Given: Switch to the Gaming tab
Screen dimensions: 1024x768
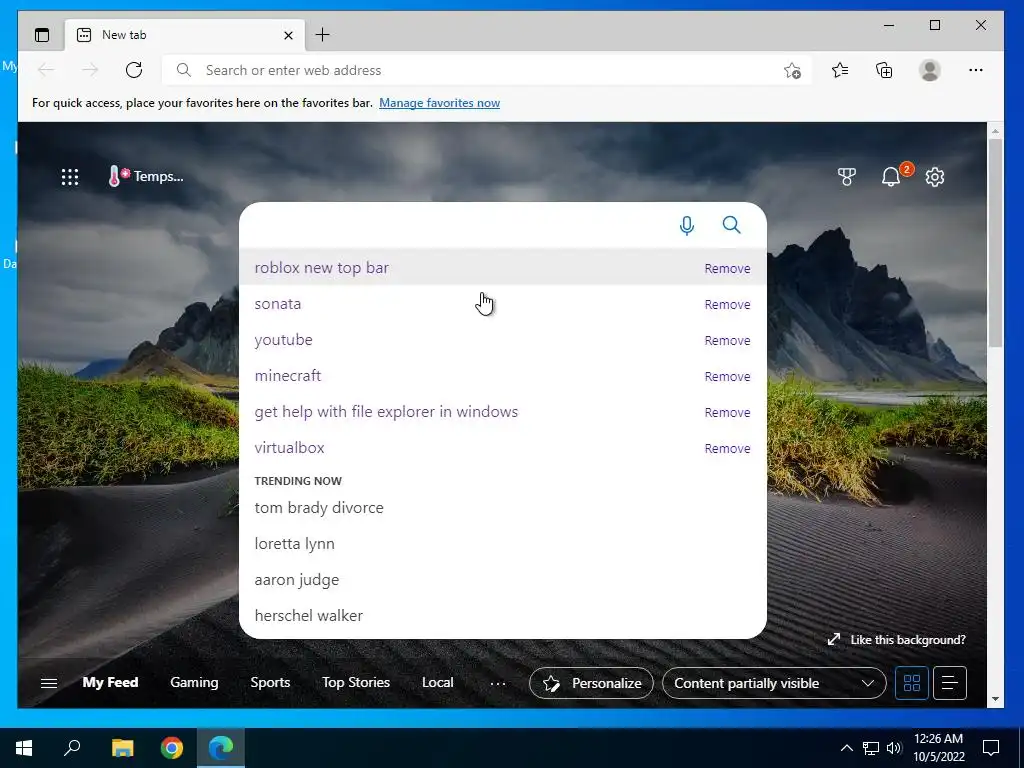Looking at the screenshot, I should click(x=194, y=682).
